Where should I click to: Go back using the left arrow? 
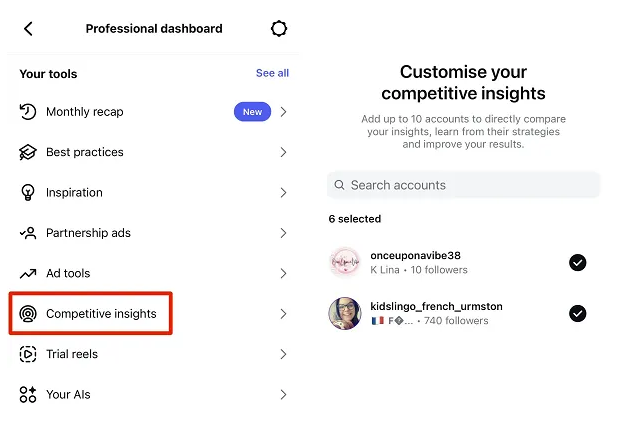(28, 29)
